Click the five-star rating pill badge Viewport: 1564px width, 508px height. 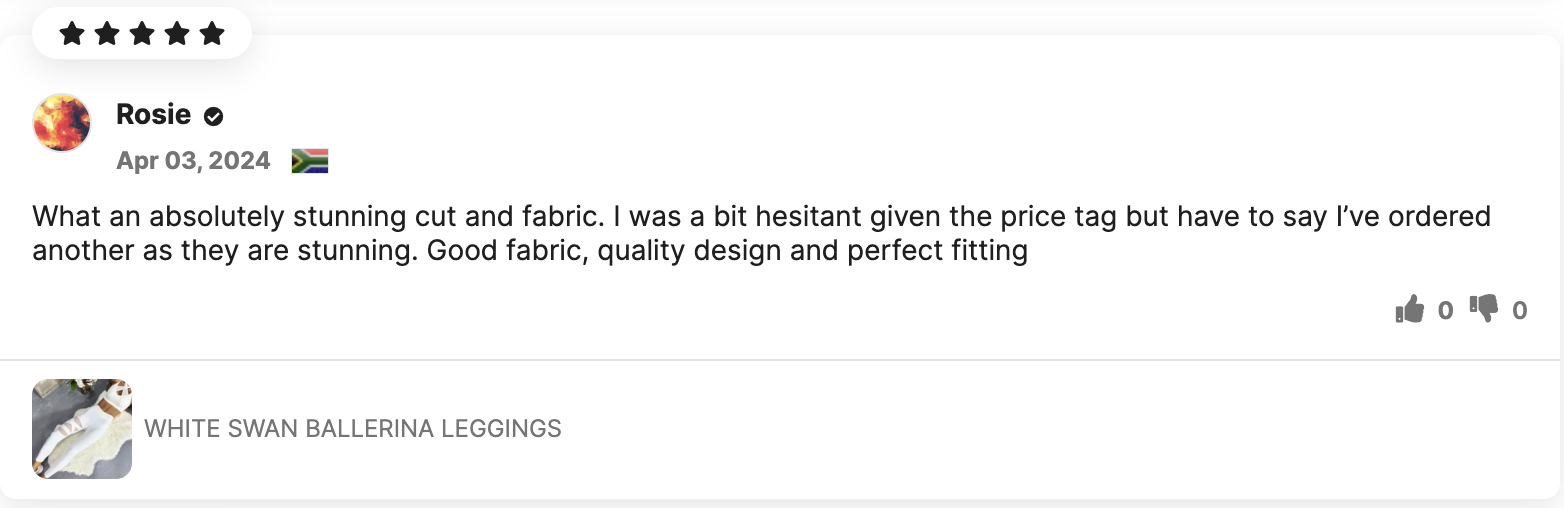(142, 34)
